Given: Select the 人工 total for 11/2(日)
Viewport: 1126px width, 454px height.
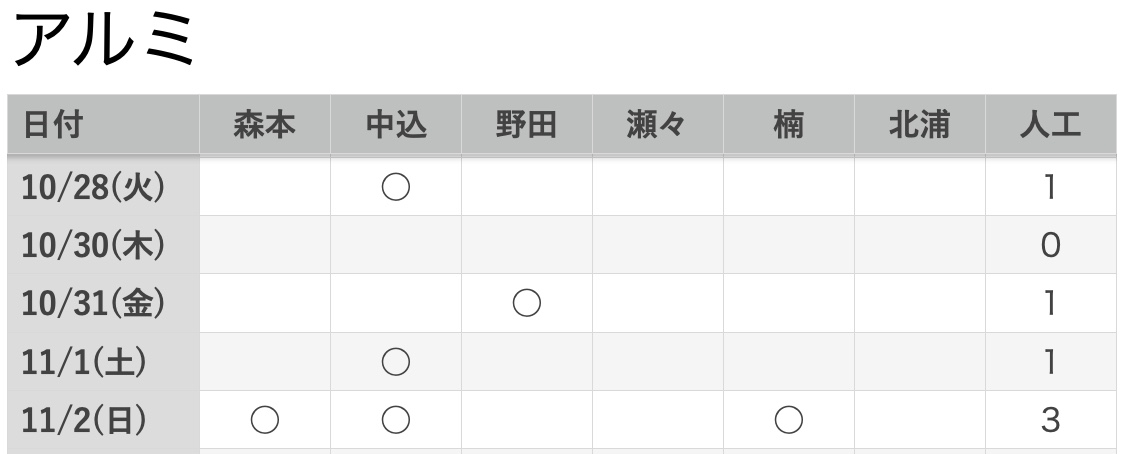Looking at the screenshot, I should click(1050, 421).
